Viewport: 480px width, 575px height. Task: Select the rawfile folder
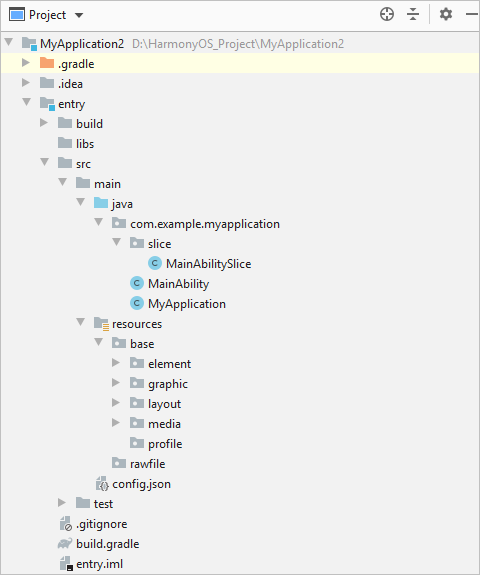[x=147, y=464]
